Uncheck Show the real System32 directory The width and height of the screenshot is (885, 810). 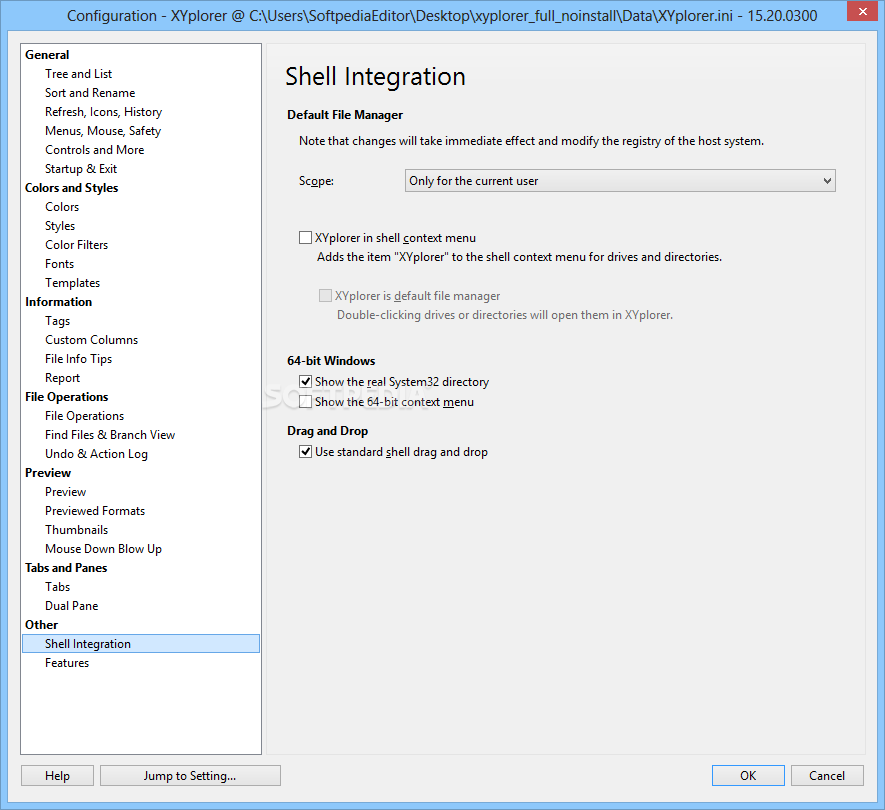305,382
